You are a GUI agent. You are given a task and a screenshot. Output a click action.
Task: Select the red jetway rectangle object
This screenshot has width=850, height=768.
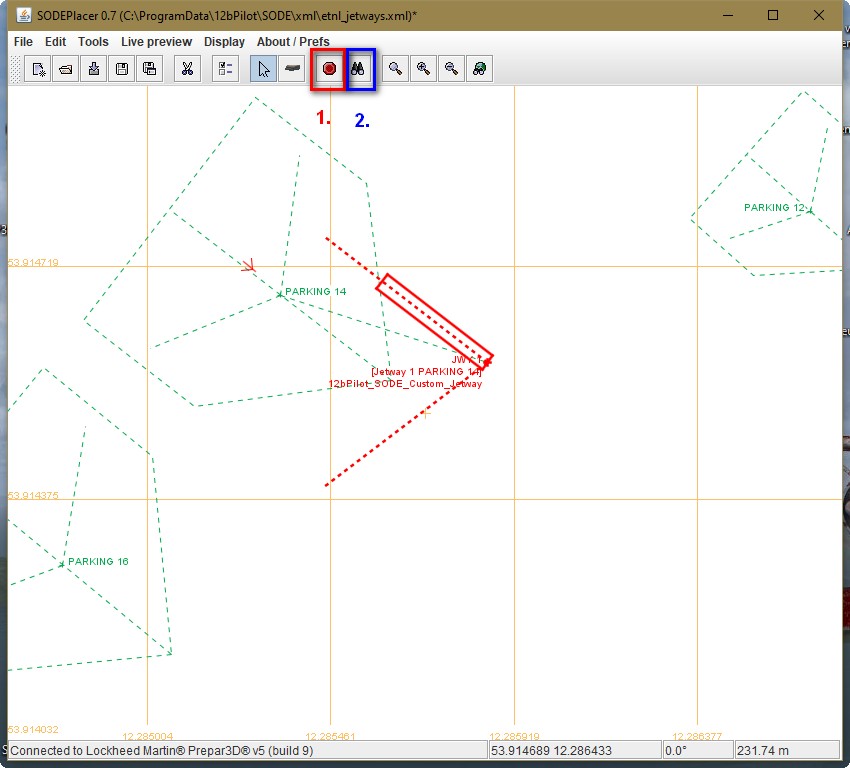434,316
